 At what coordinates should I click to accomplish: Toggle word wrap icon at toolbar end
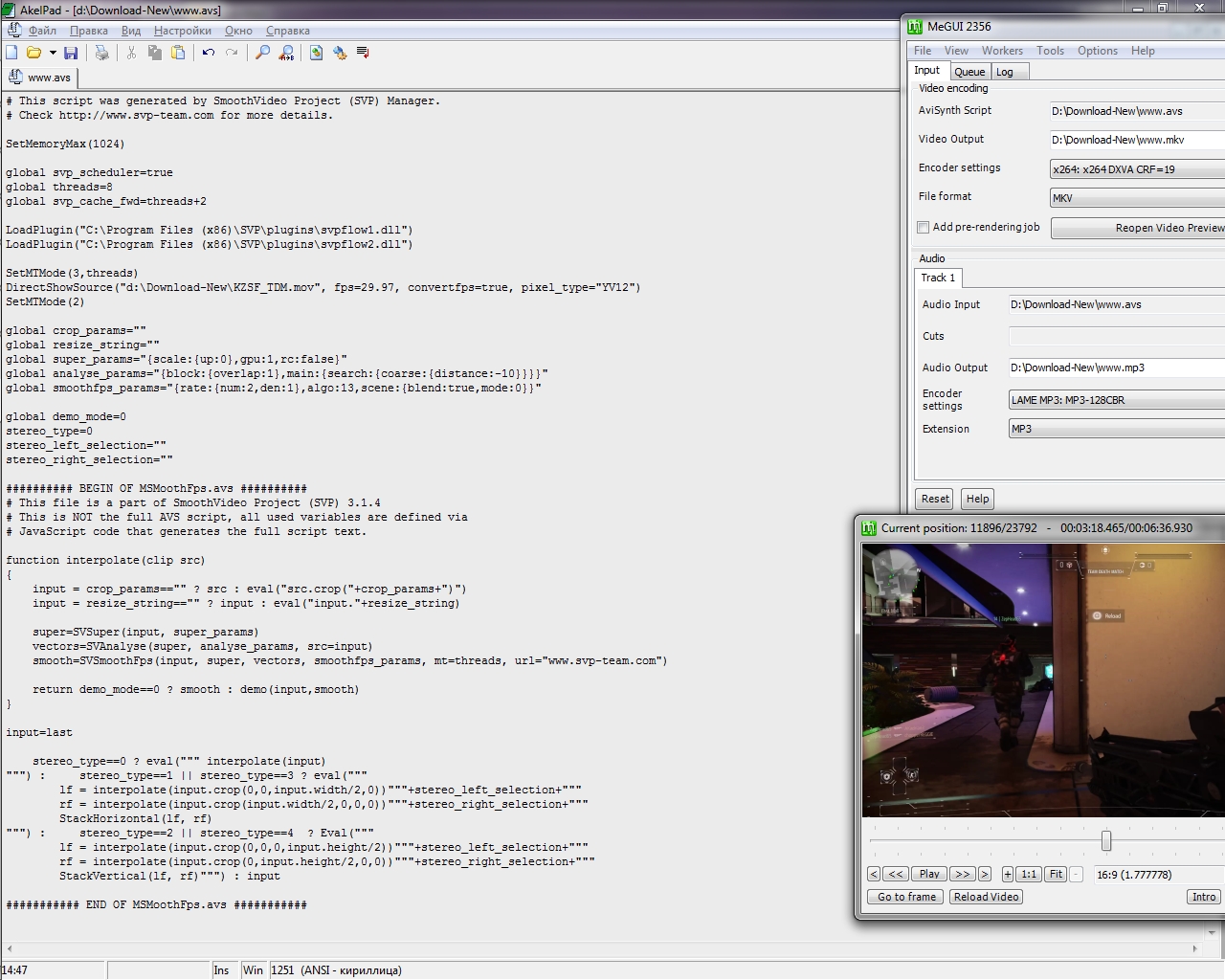363,53
